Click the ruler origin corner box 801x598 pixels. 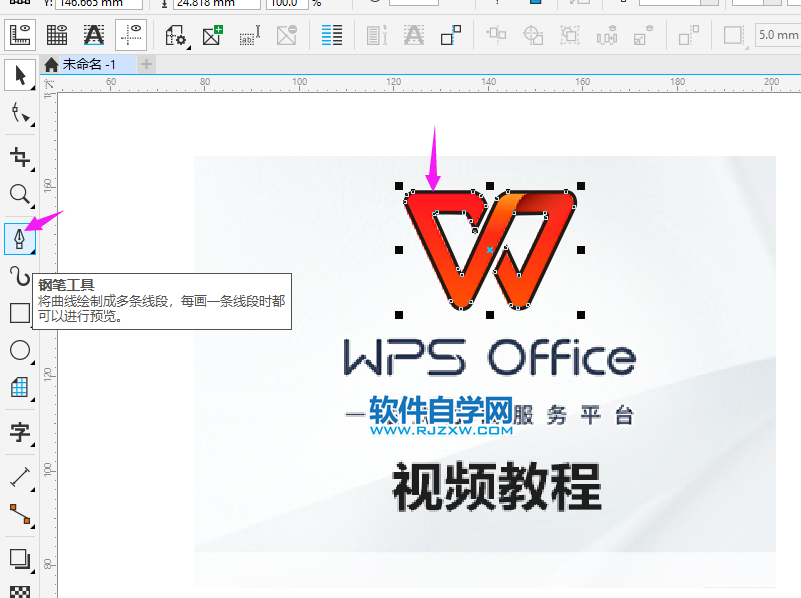point(49,85)
